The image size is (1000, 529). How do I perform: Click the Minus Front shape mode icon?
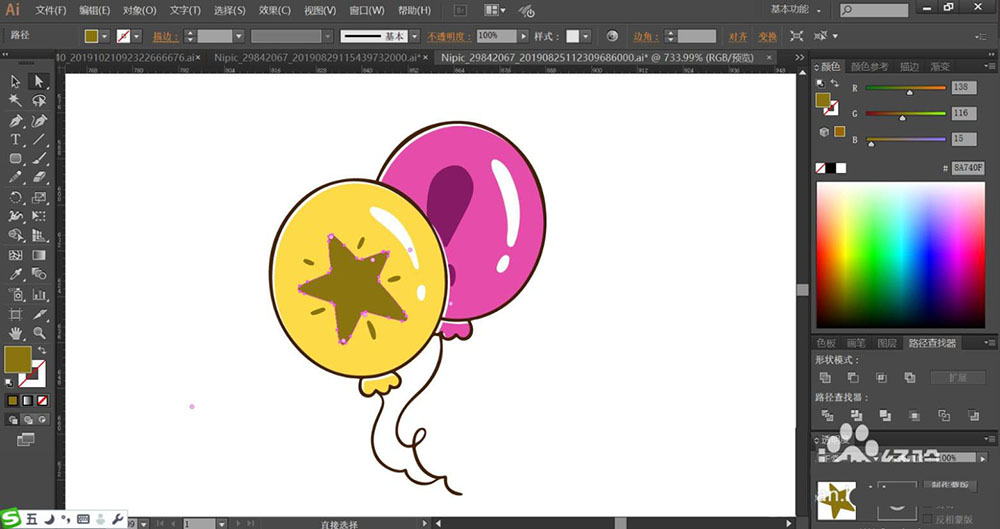pos(853,377)
